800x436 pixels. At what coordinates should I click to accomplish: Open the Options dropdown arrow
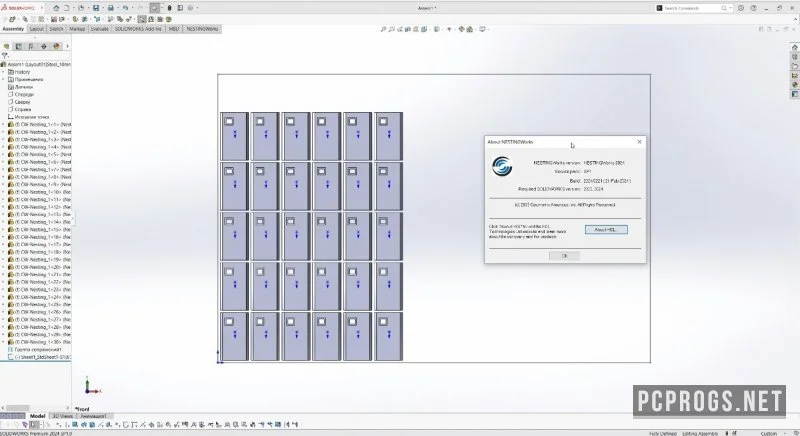coord(197,8)
